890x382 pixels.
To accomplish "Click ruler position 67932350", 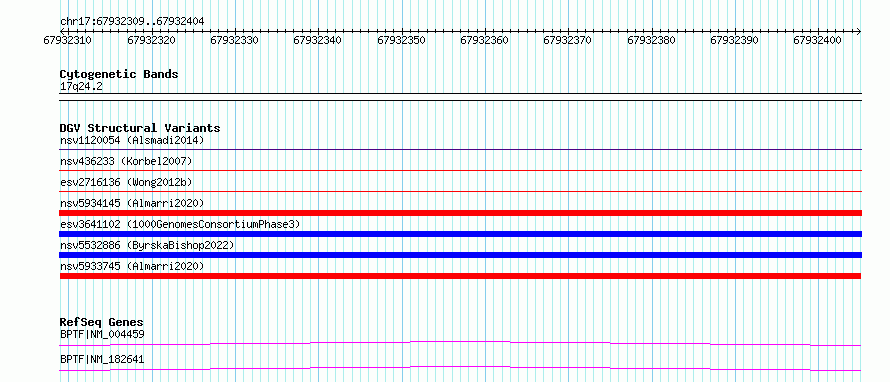I will click(401, 40).
